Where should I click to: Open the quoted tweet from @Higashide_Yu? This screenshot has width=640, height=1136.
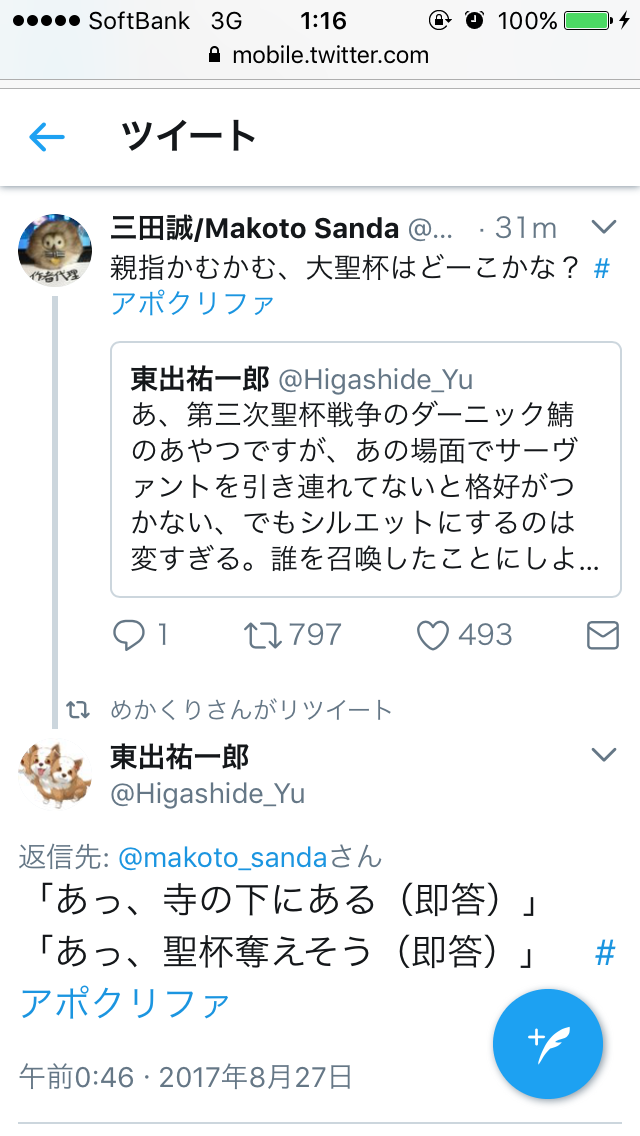click(365, 469)
